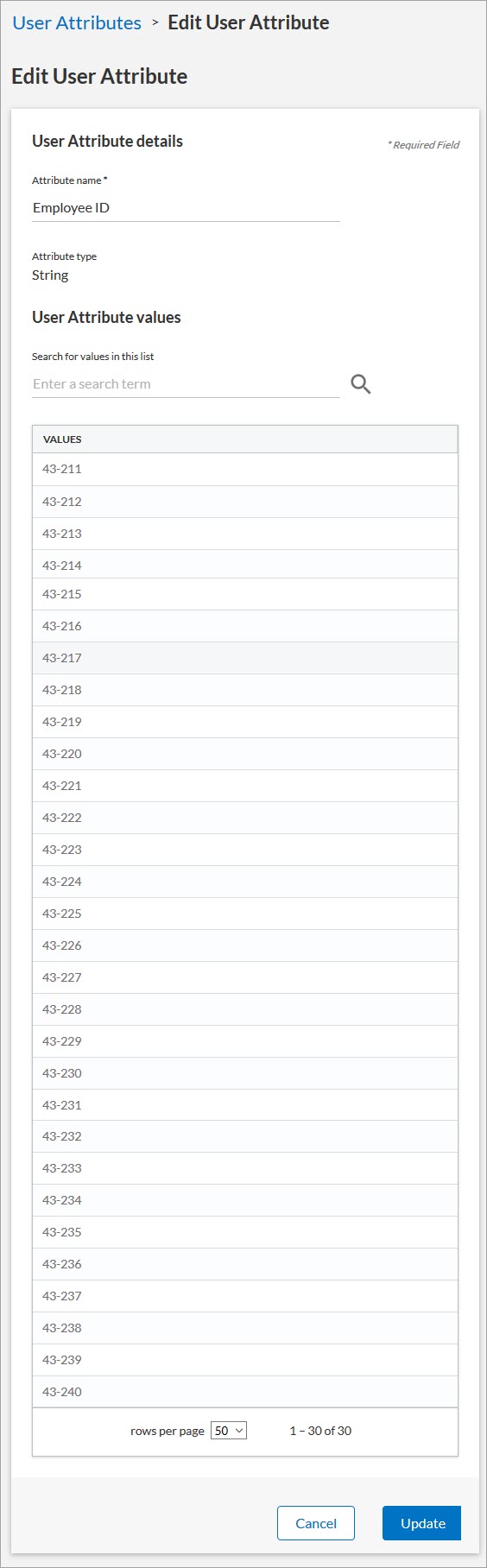Click the Cancel button

(x=316, y=1523)
